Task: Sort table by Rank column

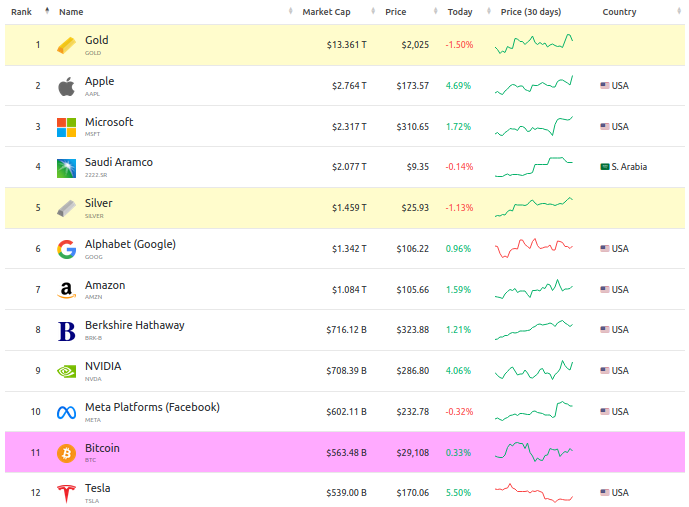Action: (x=22, y=12)
